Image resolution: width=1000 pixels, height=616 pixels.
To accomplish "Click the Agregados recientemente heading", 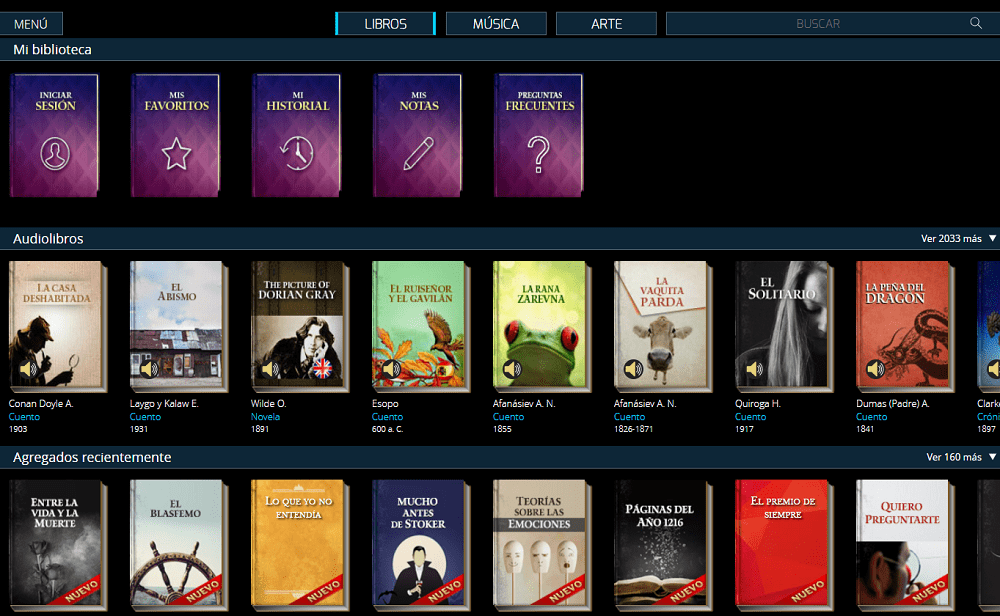I will [92, 457].
